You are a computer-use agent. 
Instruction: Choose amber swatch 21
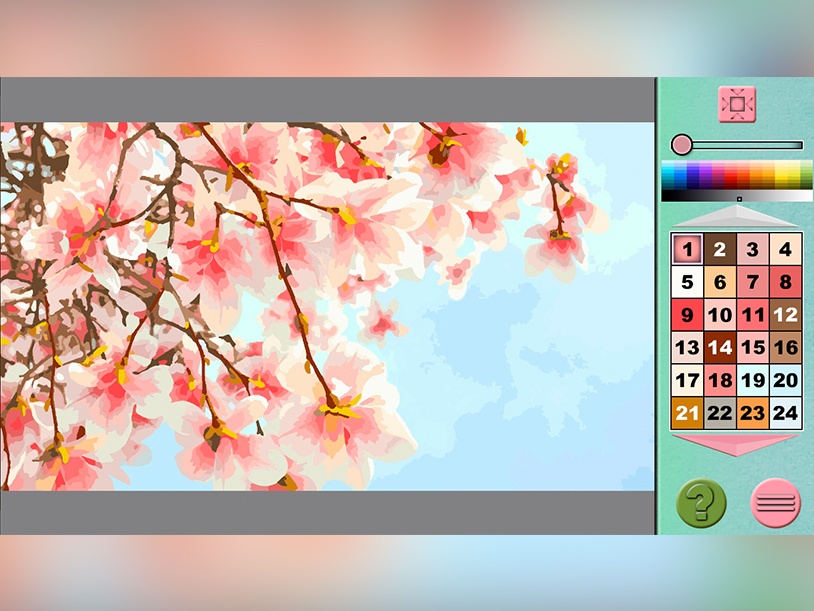pyautogui.click(x=687, y=413)
